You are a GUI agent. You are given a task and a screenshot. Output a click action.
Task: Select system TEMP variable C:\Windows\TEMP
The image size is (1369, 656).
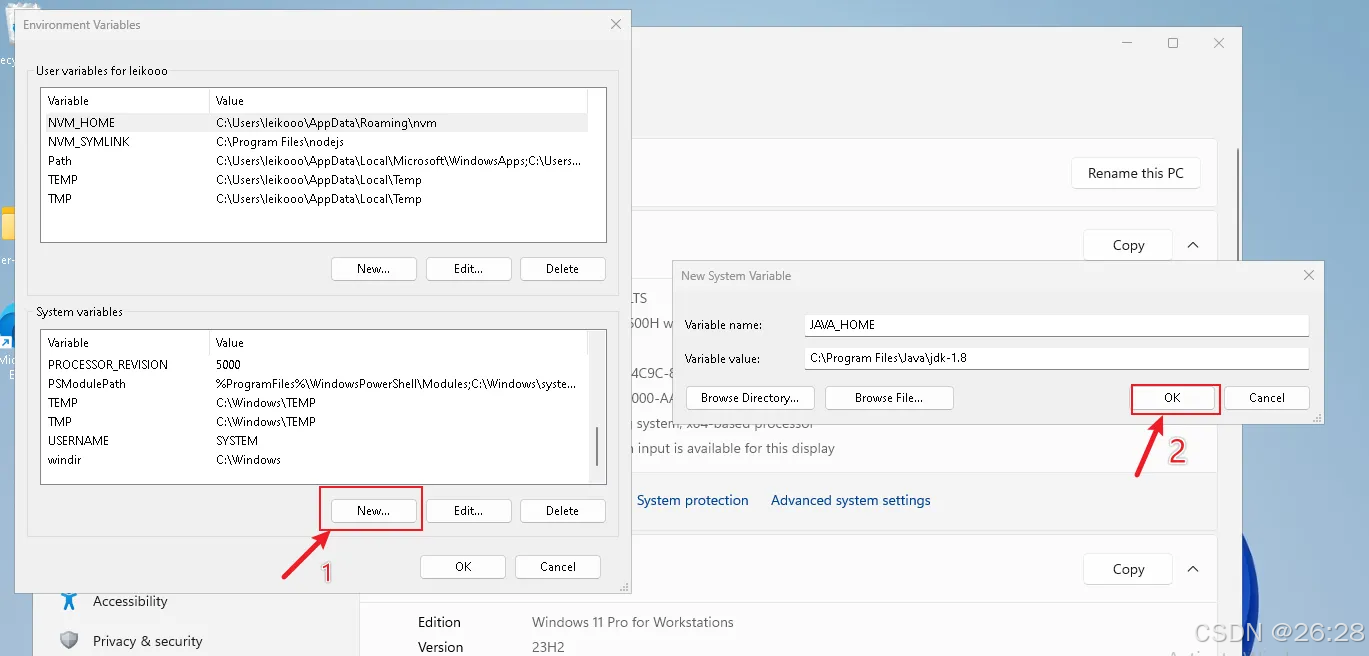[314, 403]
